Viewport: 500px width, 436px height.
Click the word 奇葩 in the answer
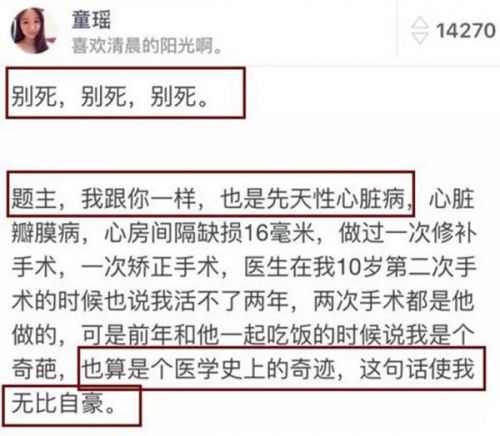pos(34,369)
